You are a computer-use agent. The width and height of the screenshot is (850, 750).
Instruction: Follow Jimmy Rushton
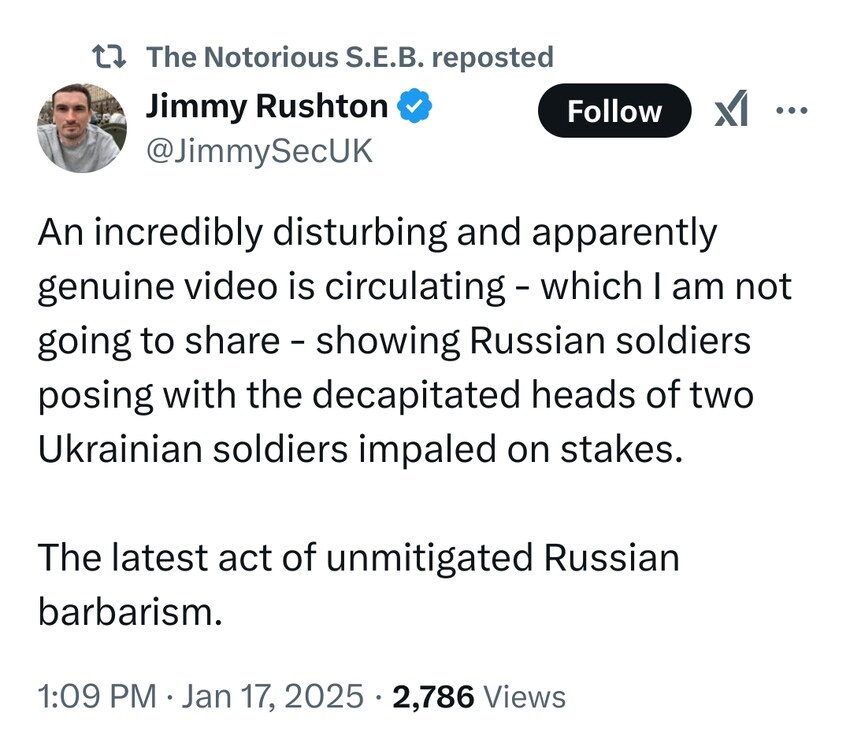pos(614,111)
